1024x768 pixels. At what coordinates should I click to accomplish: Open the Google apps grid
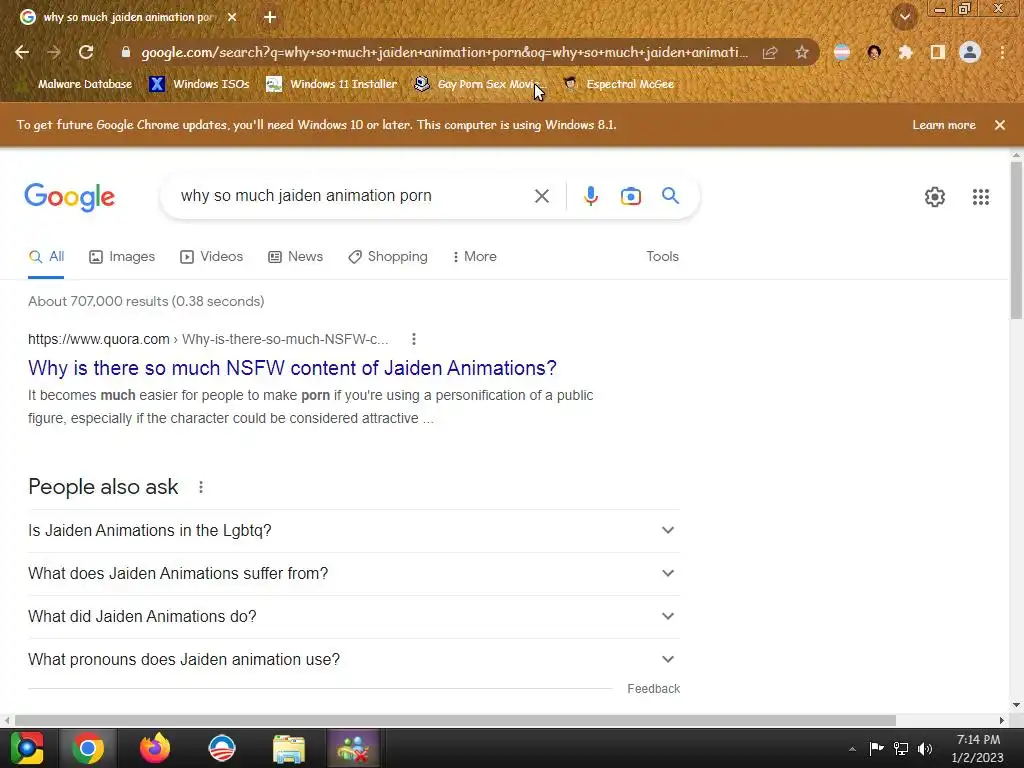[980, 197]
